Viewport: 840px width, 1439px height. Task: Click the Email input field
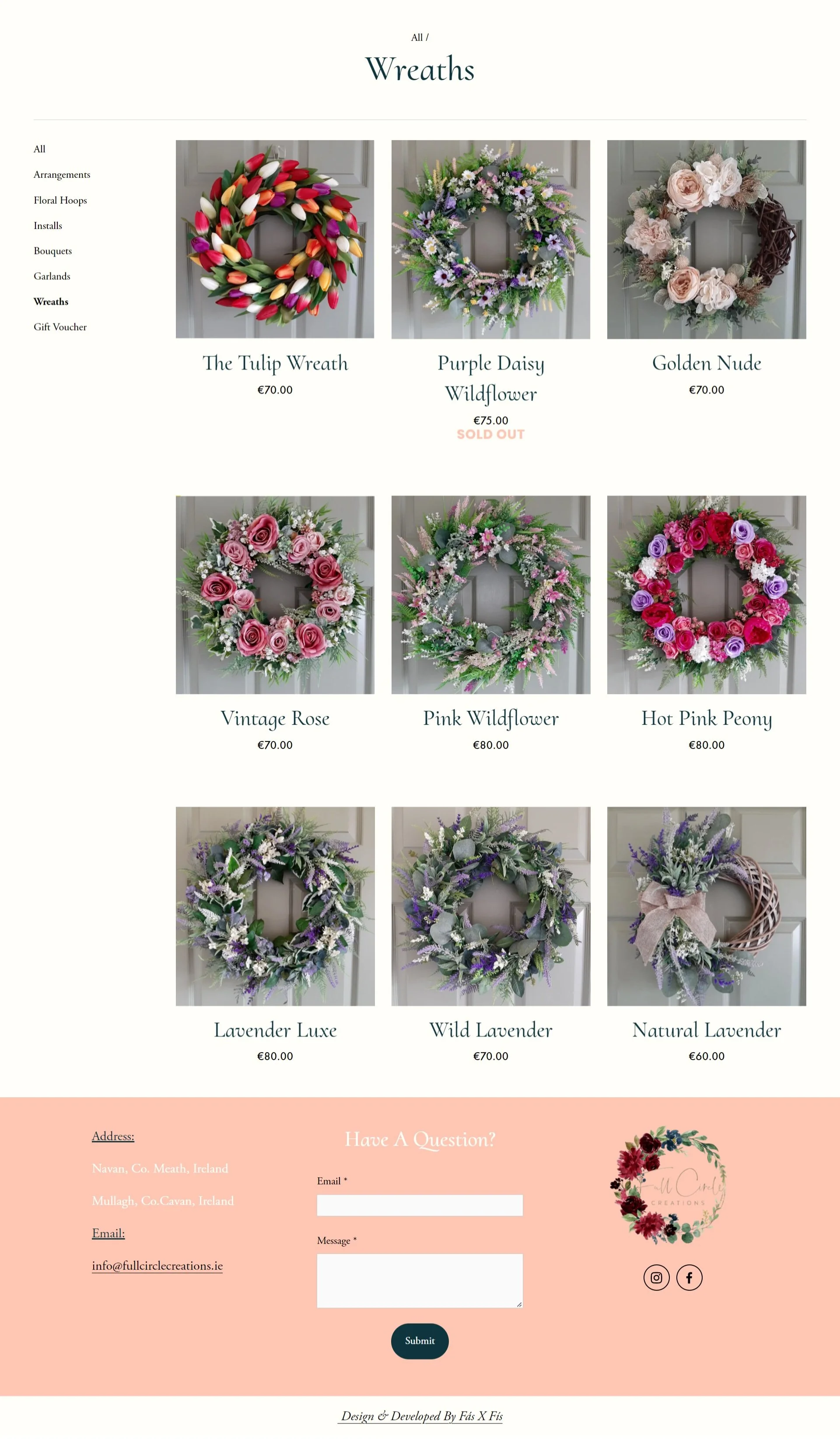pos(420,1205)
